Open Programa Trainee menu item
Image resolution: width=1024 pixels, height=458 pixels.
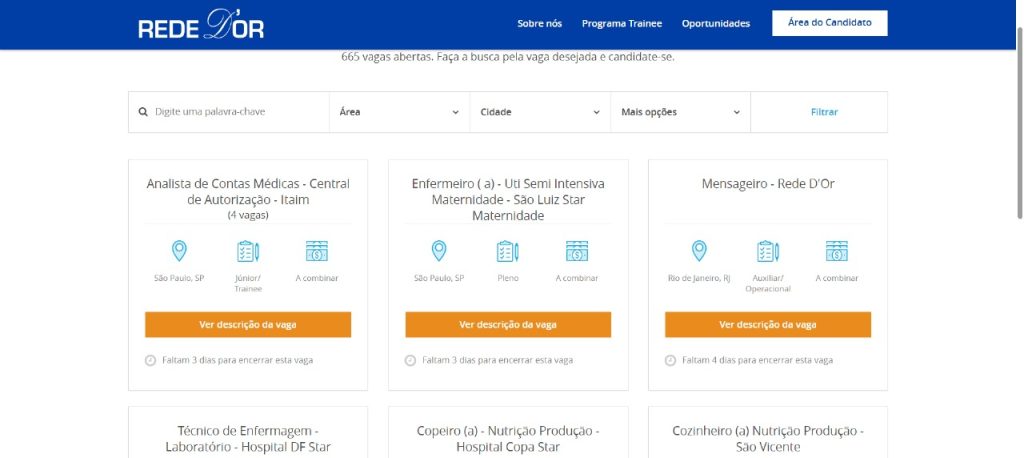point(622,24)
